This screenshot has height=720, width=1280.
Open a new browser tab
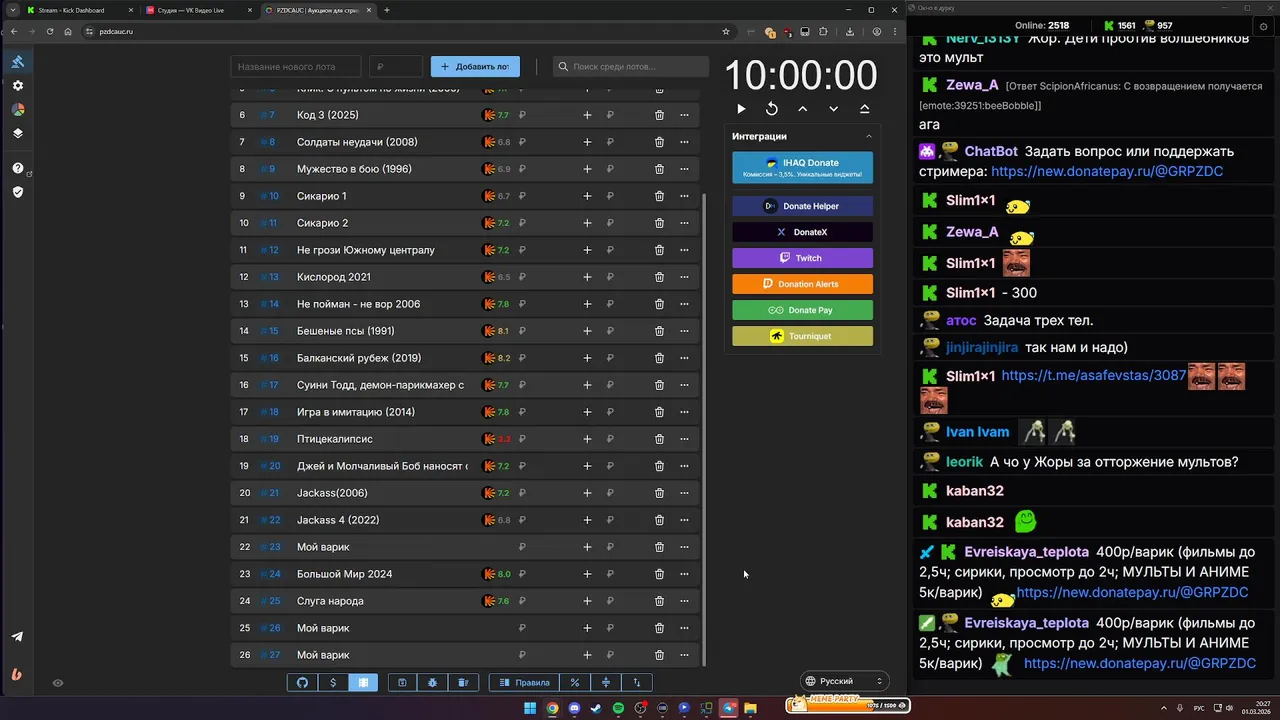pyautogui.click(x=387, y=10)
